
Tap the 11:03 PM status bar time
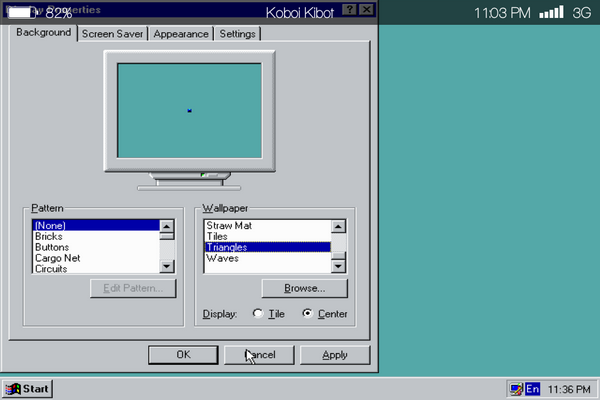[502, 13]
